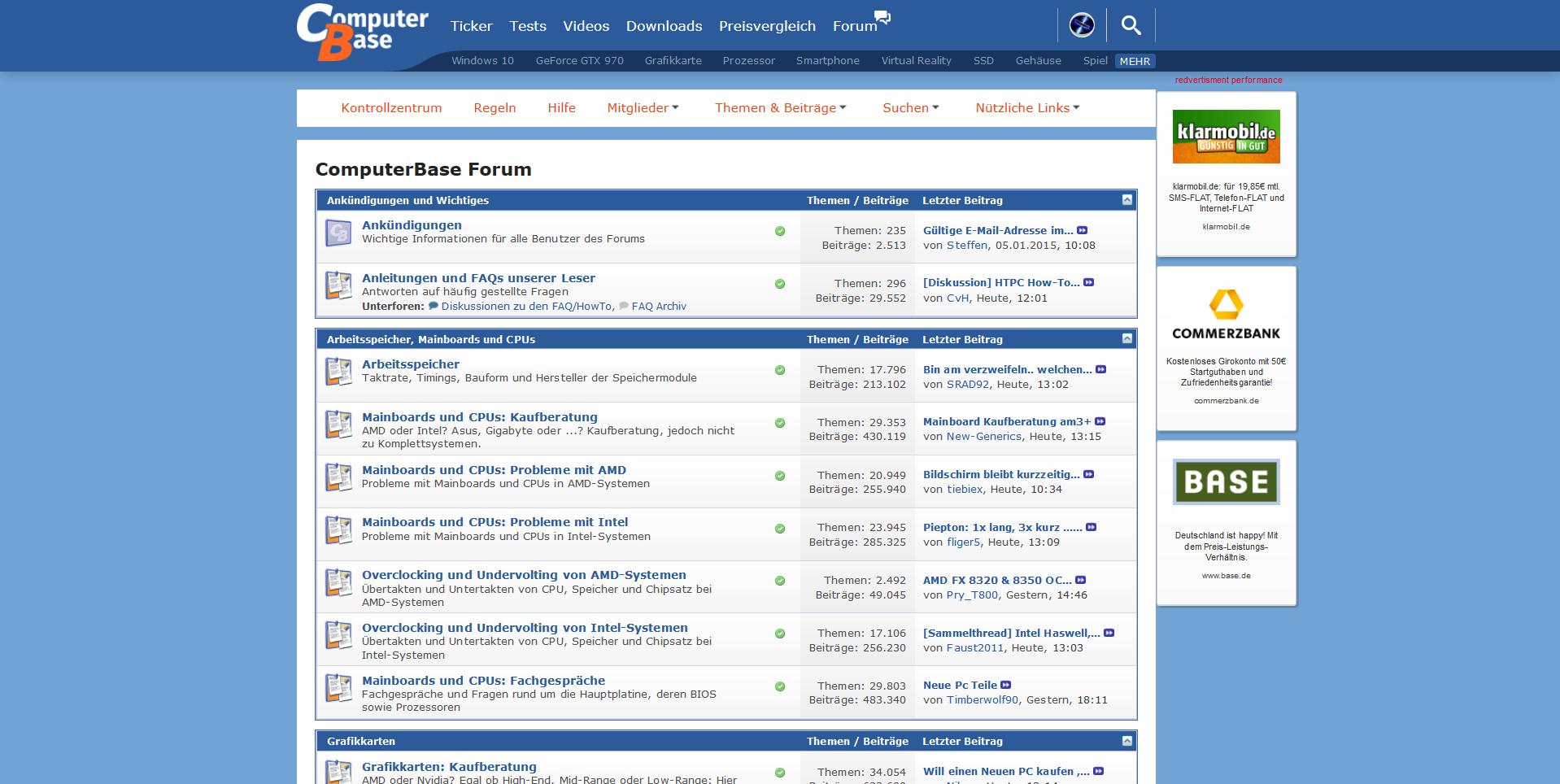Click the klarmobil.de ad banner image
Screen dimensions: 1560x784
1226,137
